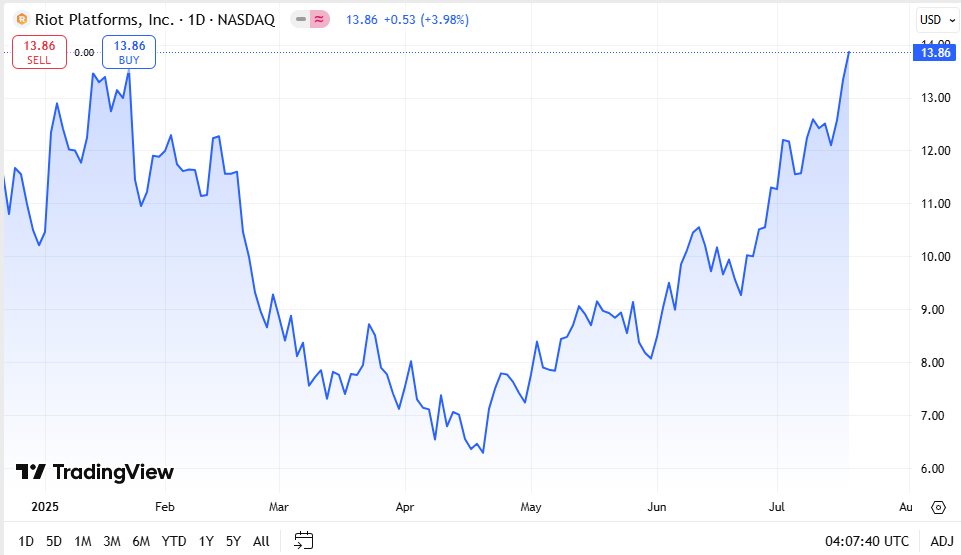Click the 13.86 SELL button

point(39,52)
